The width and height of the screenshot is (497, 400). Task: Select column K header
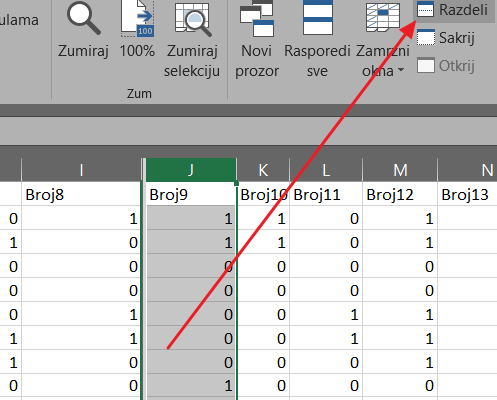click(x=263, y=170)
